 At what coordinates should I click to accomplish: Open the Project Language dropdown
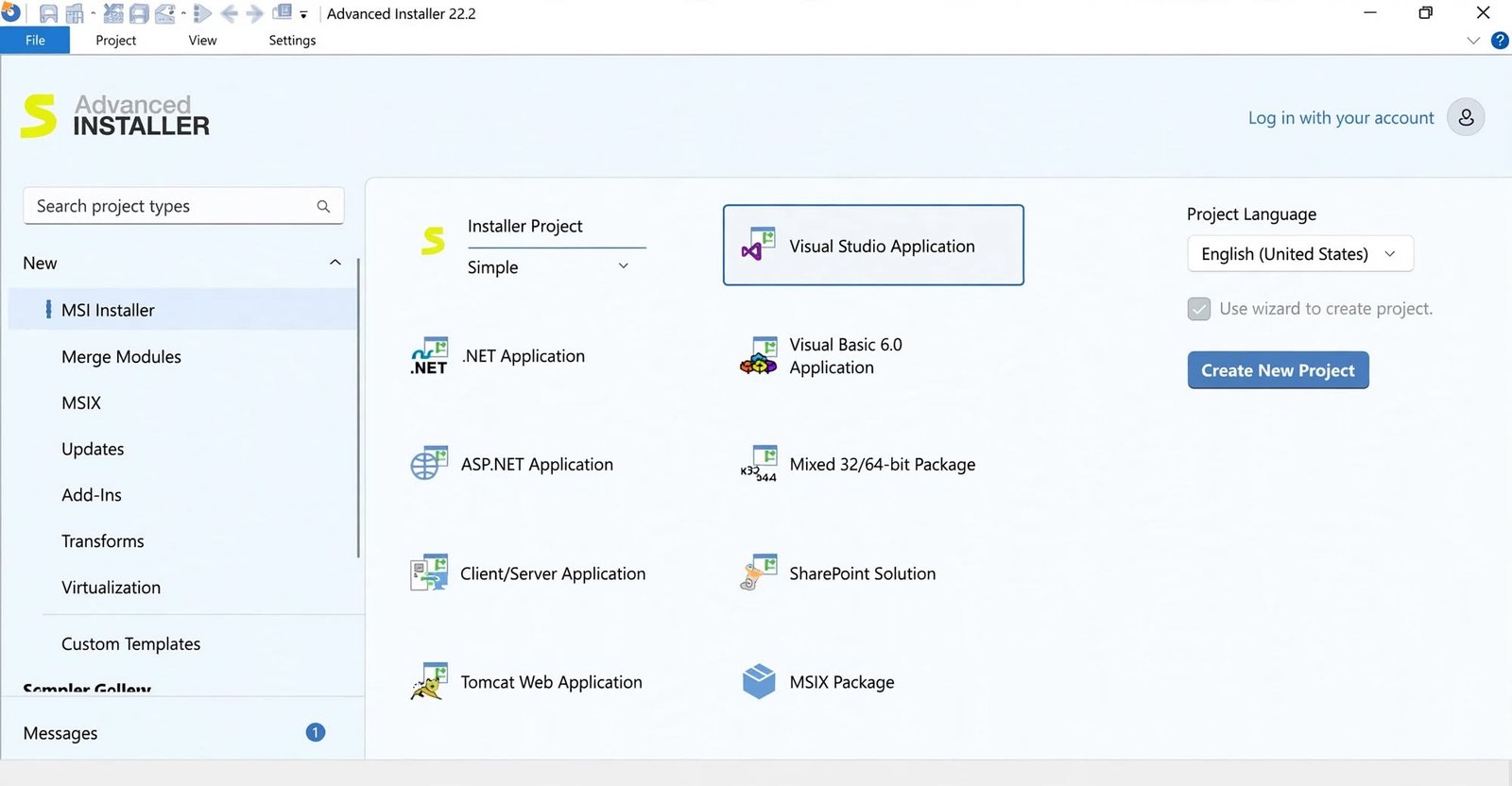[x=1300, y=254]
